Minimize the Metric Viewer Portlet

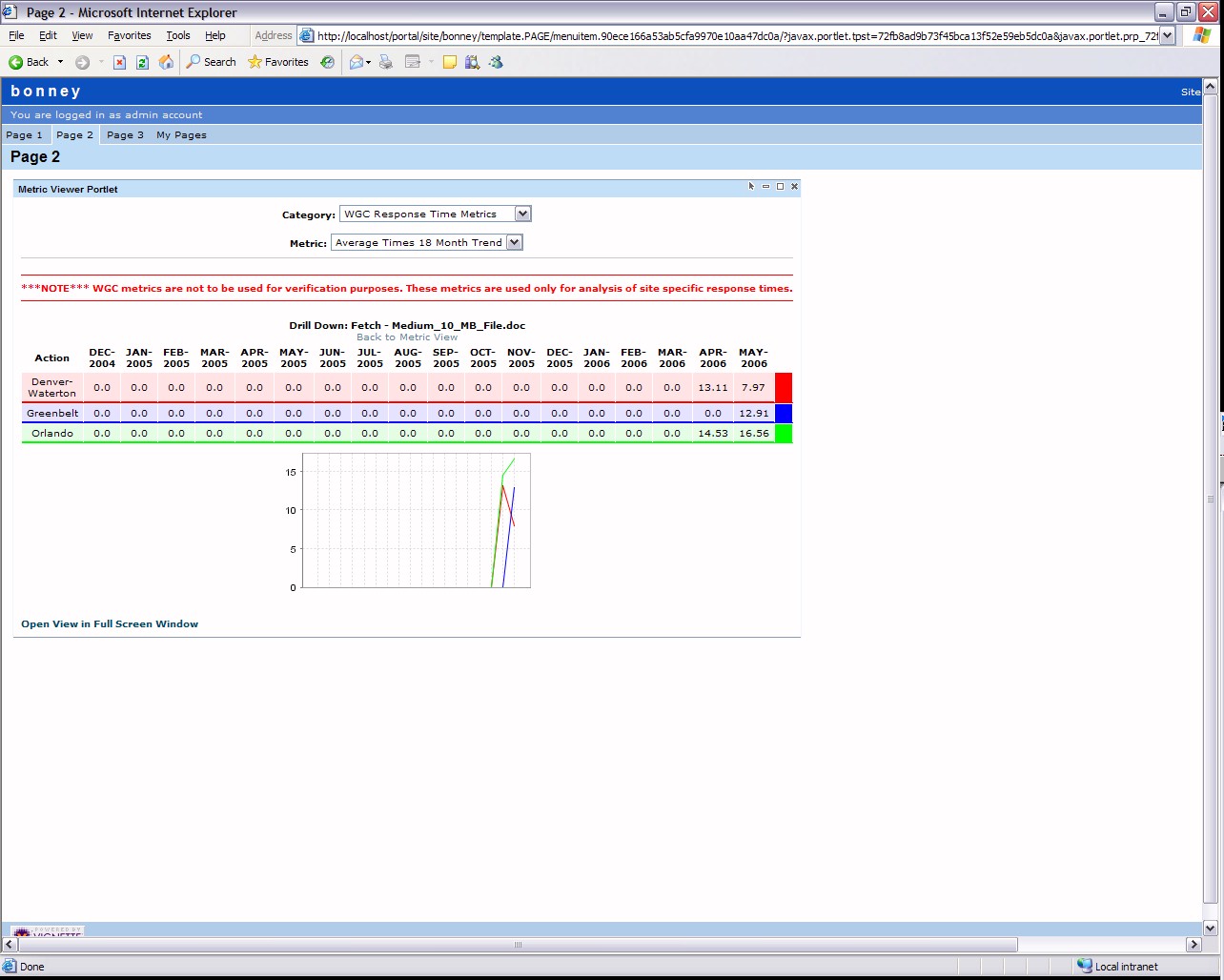765,187
